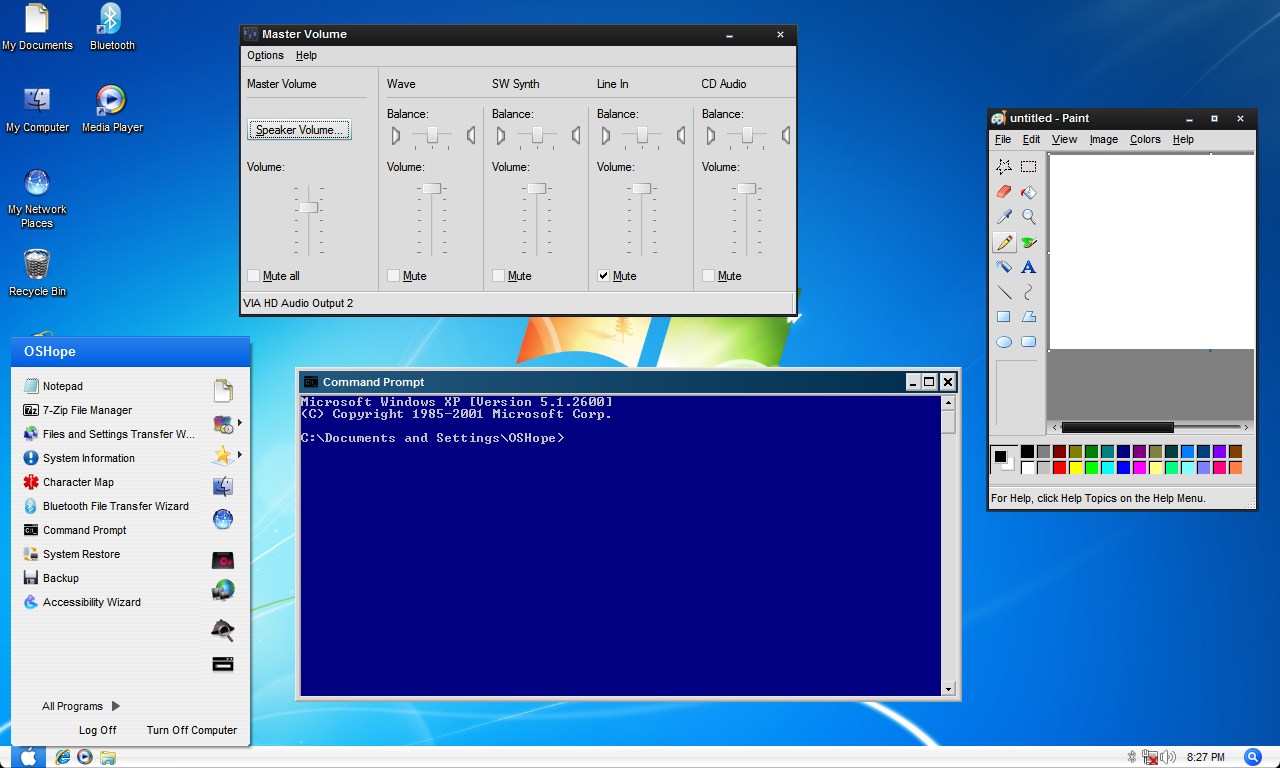Open the Image menu in Paint
This screenshot has height=768, width=1280.
click(x=1104, y=140)
